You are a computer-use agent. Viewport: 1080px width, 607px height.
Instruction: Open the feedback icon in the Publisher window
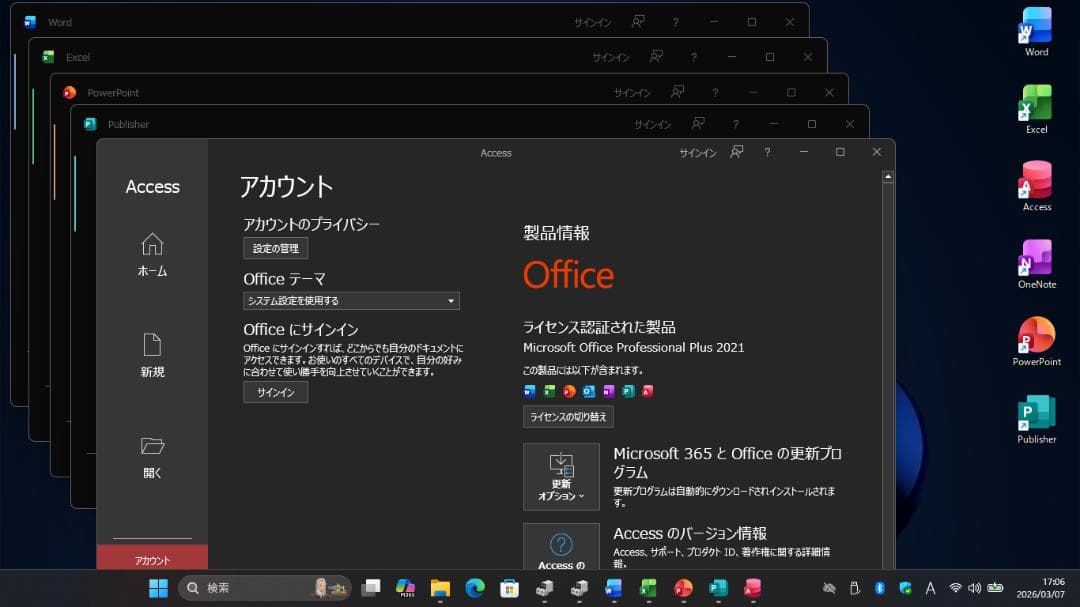point(698,123)
